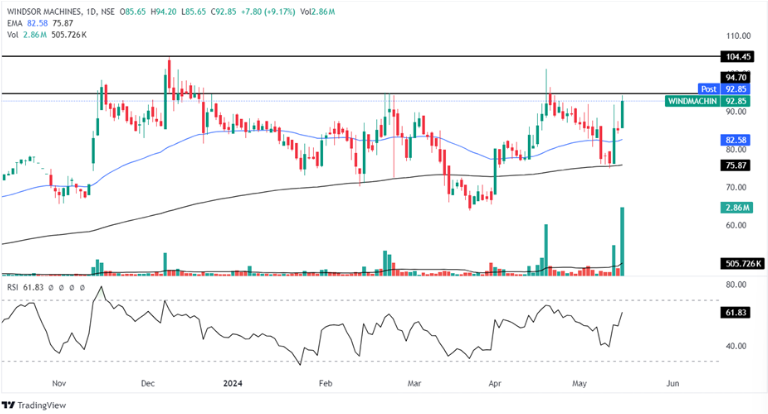Click the latest green candlestick
This screenshot has width=768, height=414.
point(623,113)
